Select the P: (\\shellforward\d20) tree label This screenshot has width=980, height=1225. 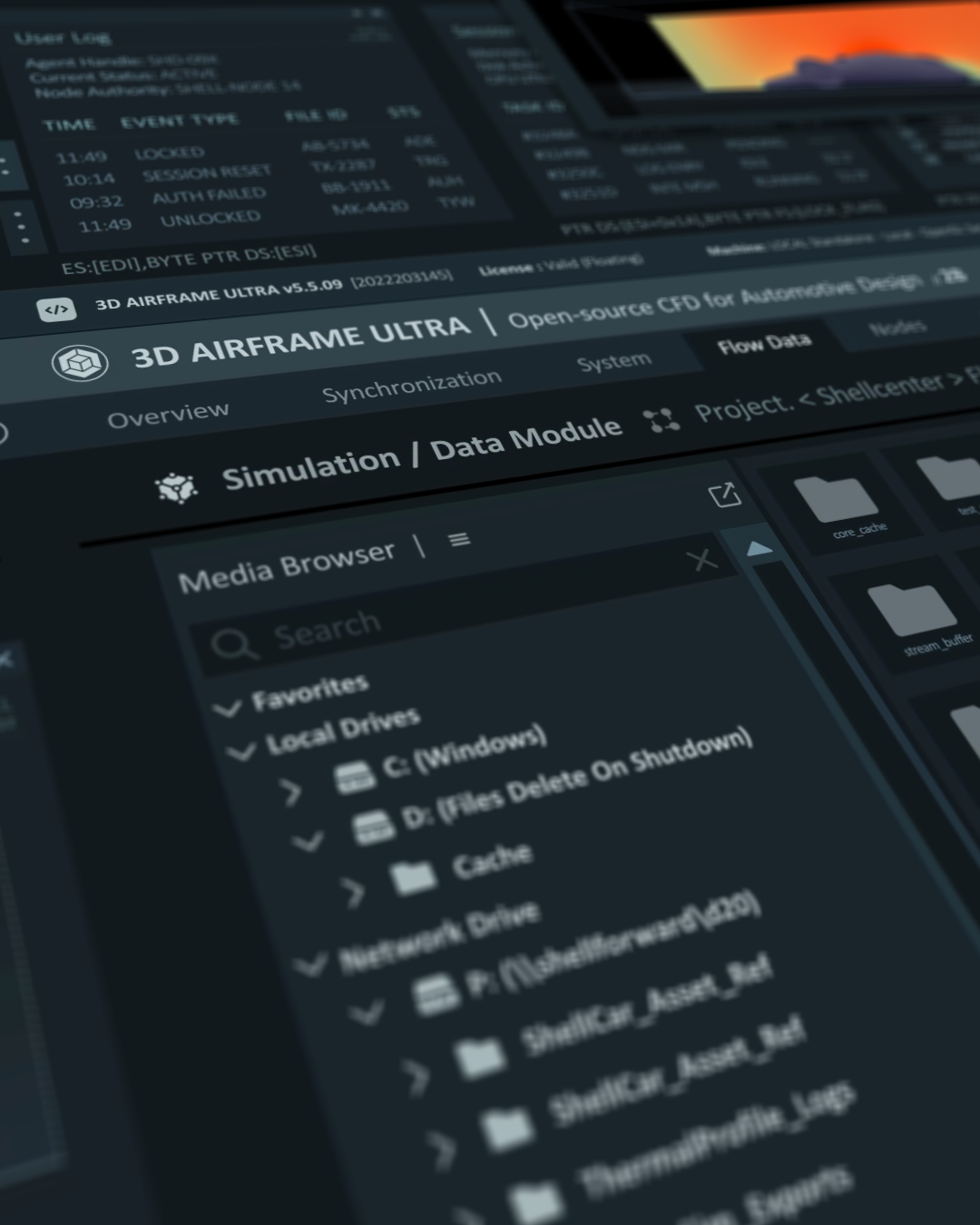(x=612, y=944)
